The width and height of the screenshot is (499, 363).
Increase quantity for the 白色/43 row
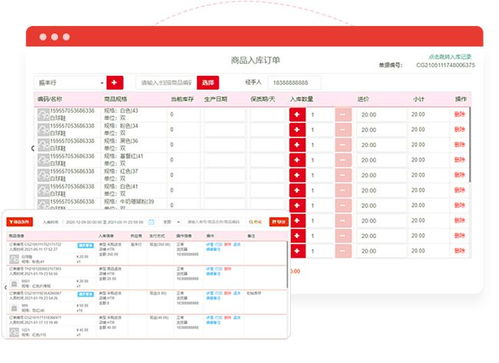(297, 115)
